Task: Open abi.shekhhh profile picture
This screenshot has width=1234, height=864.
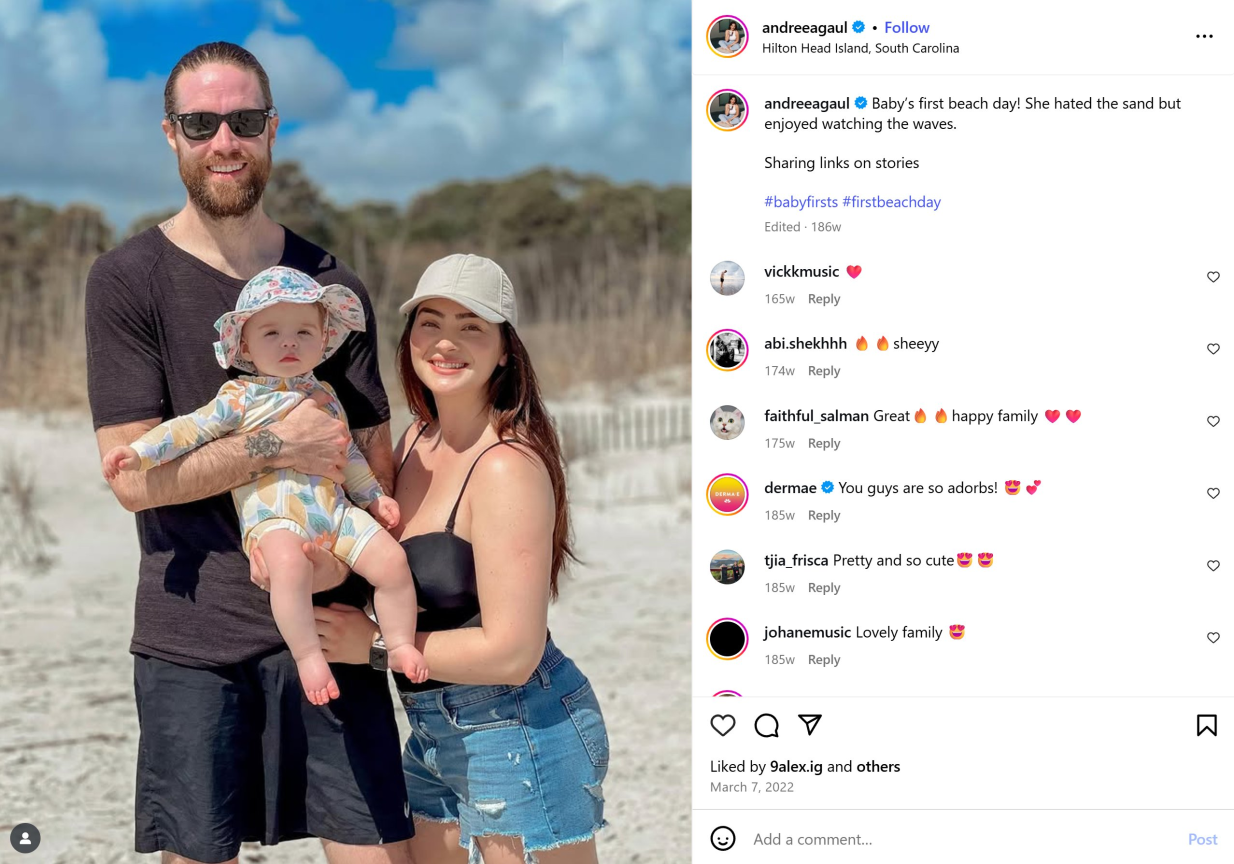Action: pyautogui.click(x=727, y=350)
